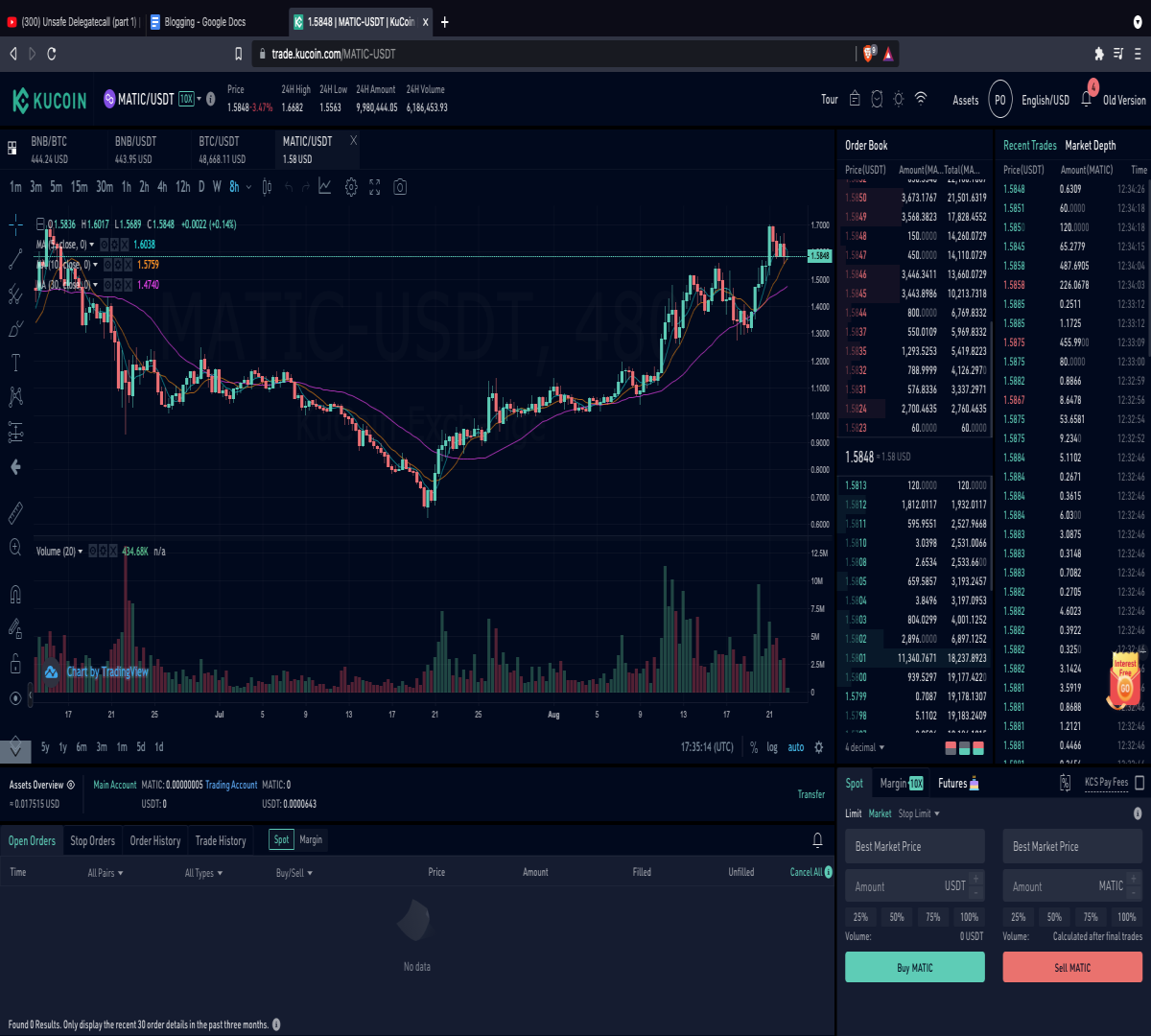Select the Futures trading tab
This screenshot has width=1151, height=1036.
tap(958, 783)
